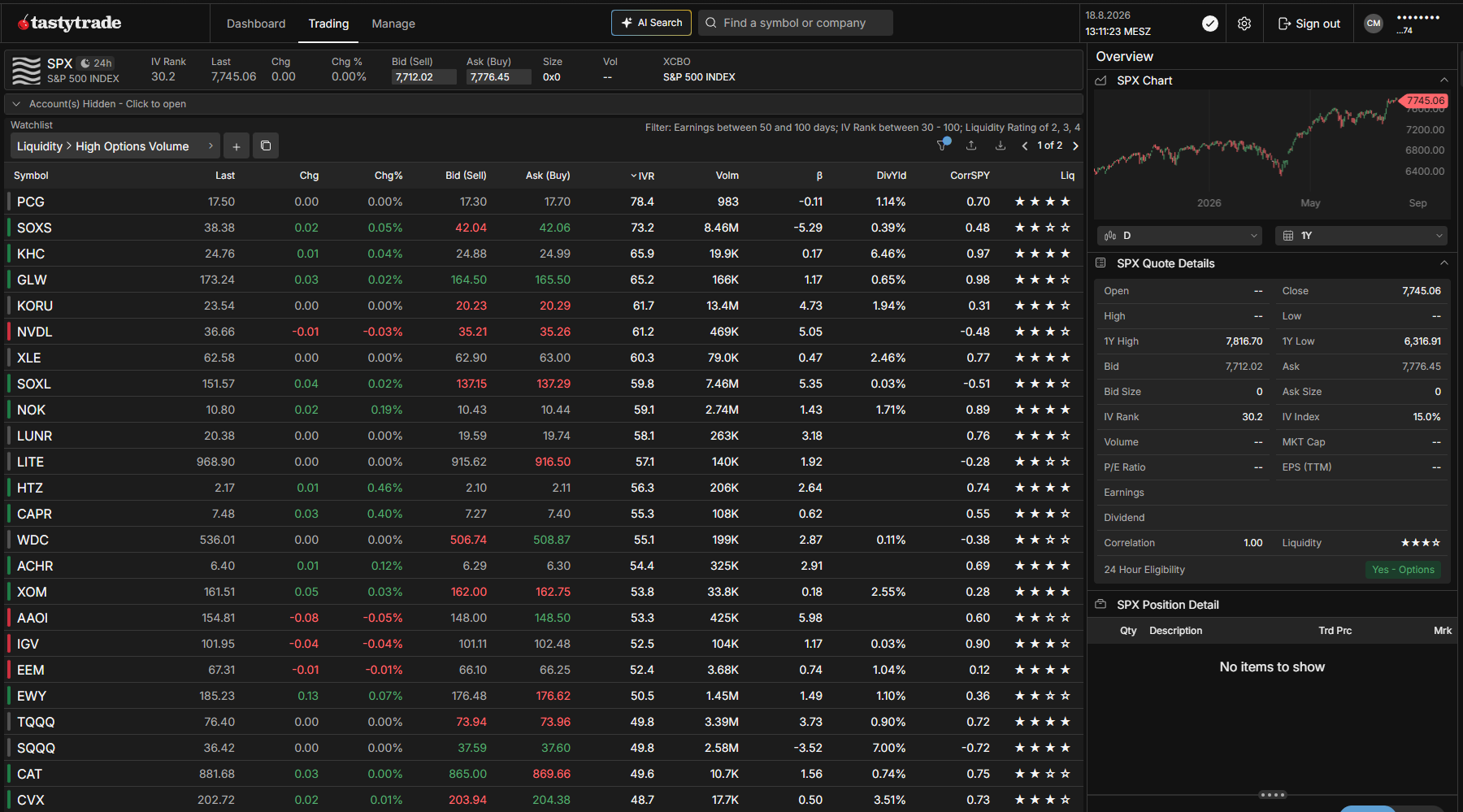Click the liquidity stars for SOXS row
Viewport: 1463px width, 812px height.
pos(1043,228)
